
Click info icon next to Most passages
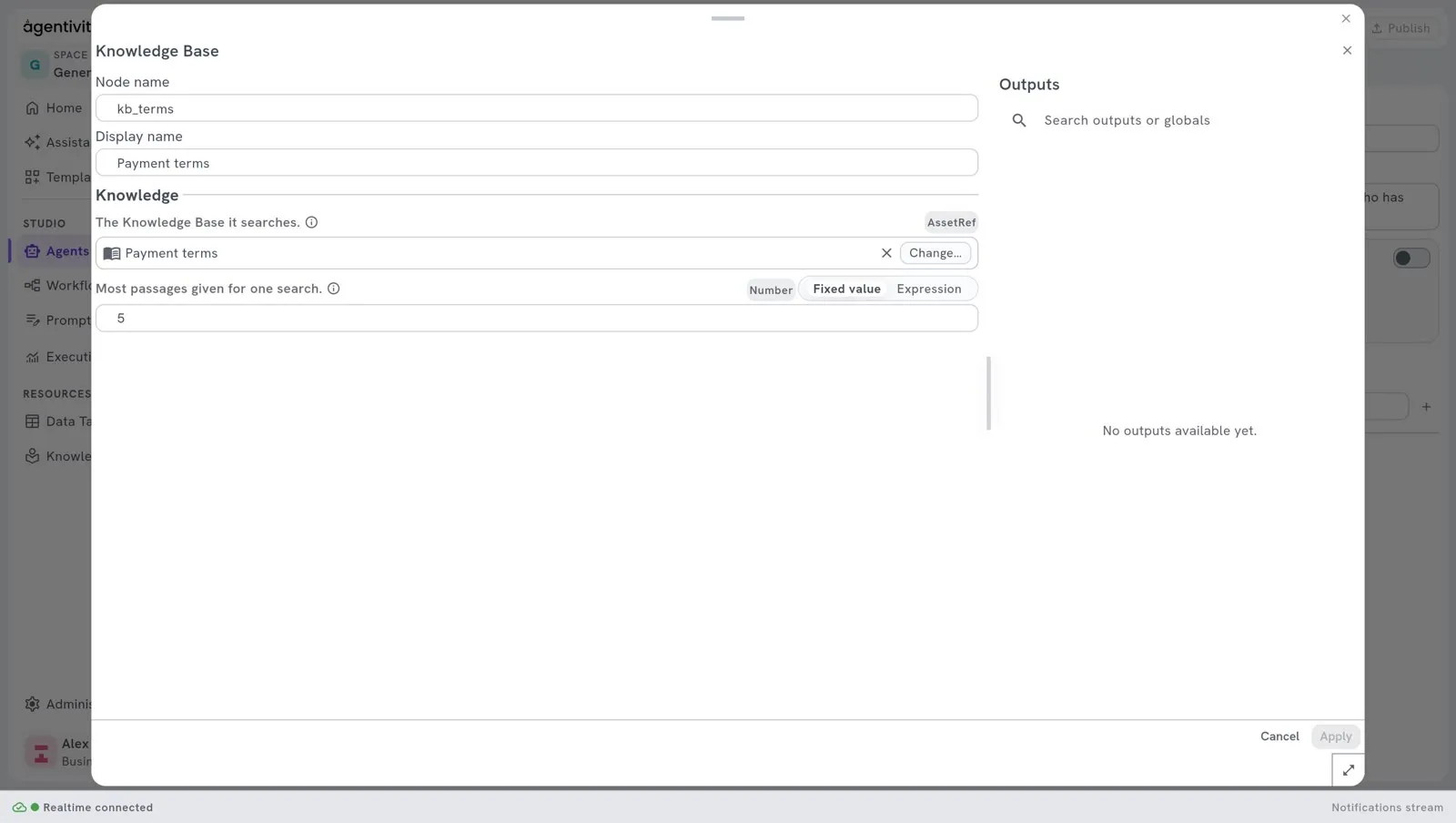tap(333, 289)
